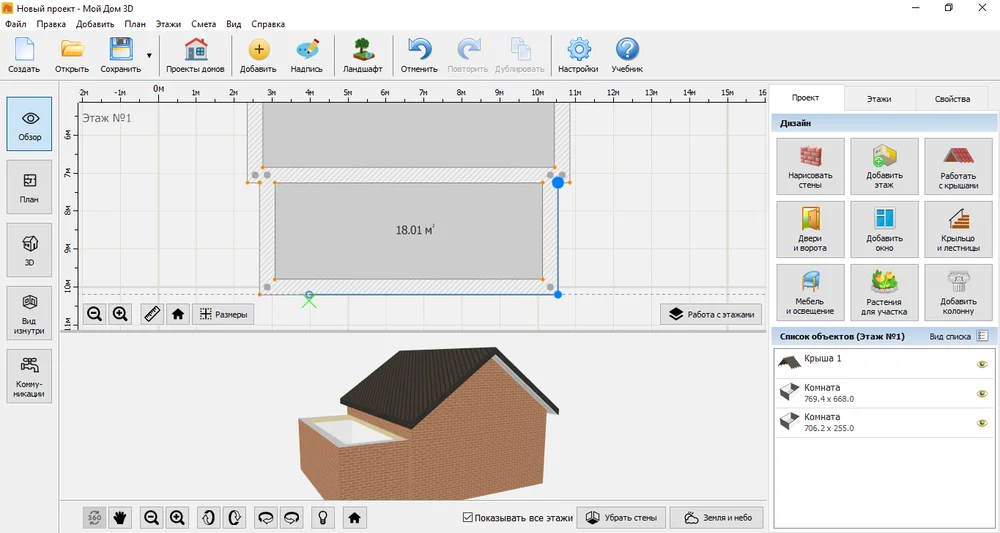Toggle Вид списка list view icon

click(982, 336)
